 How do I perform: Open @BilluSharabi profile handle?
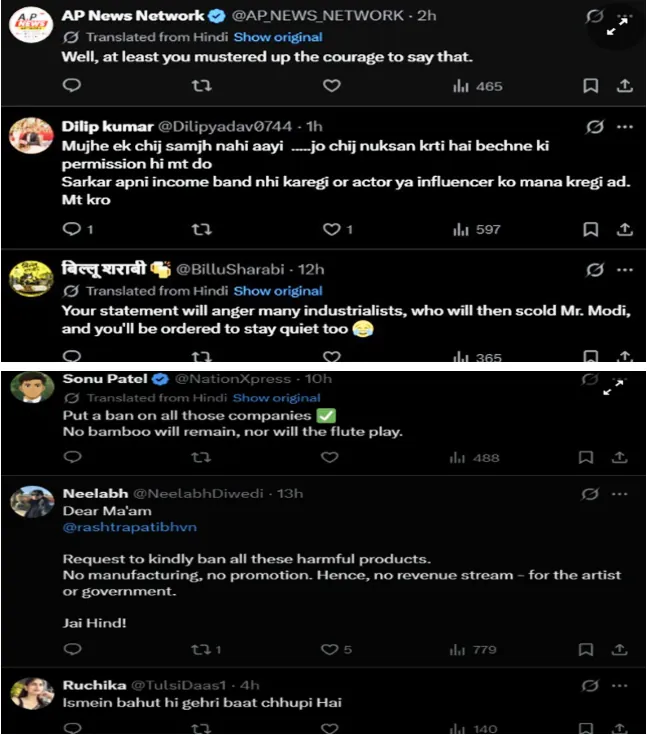tap(230, 270)
